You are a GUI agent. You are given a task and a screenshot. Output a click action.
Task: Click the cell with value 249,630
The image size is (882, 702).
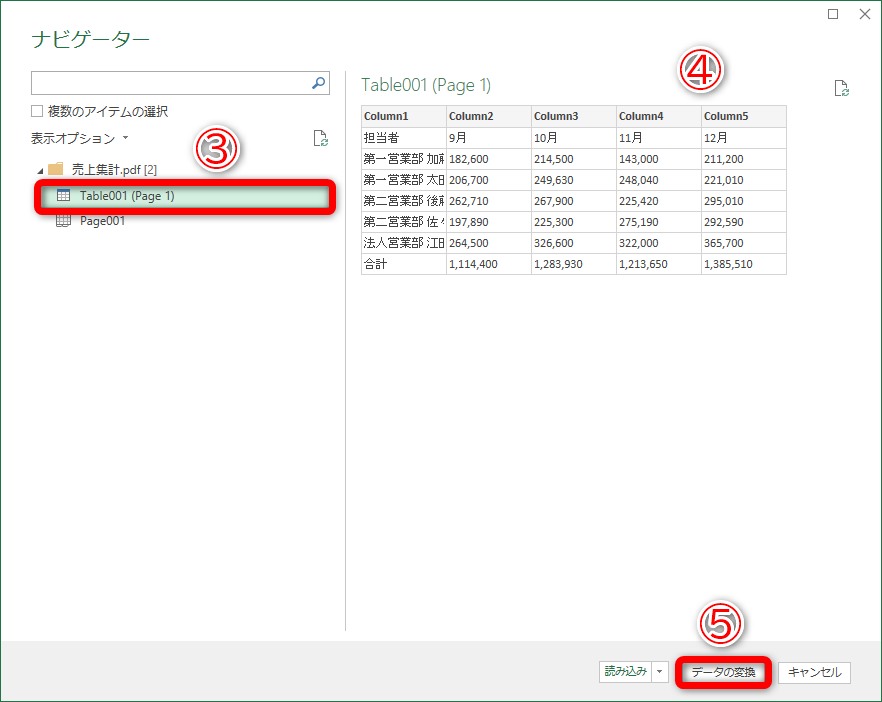tap(574, 180)
